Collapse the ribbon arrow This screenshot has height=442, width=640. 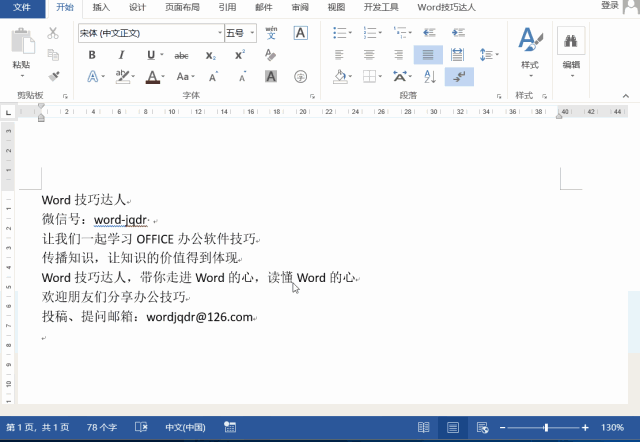[x=626, y=96]
